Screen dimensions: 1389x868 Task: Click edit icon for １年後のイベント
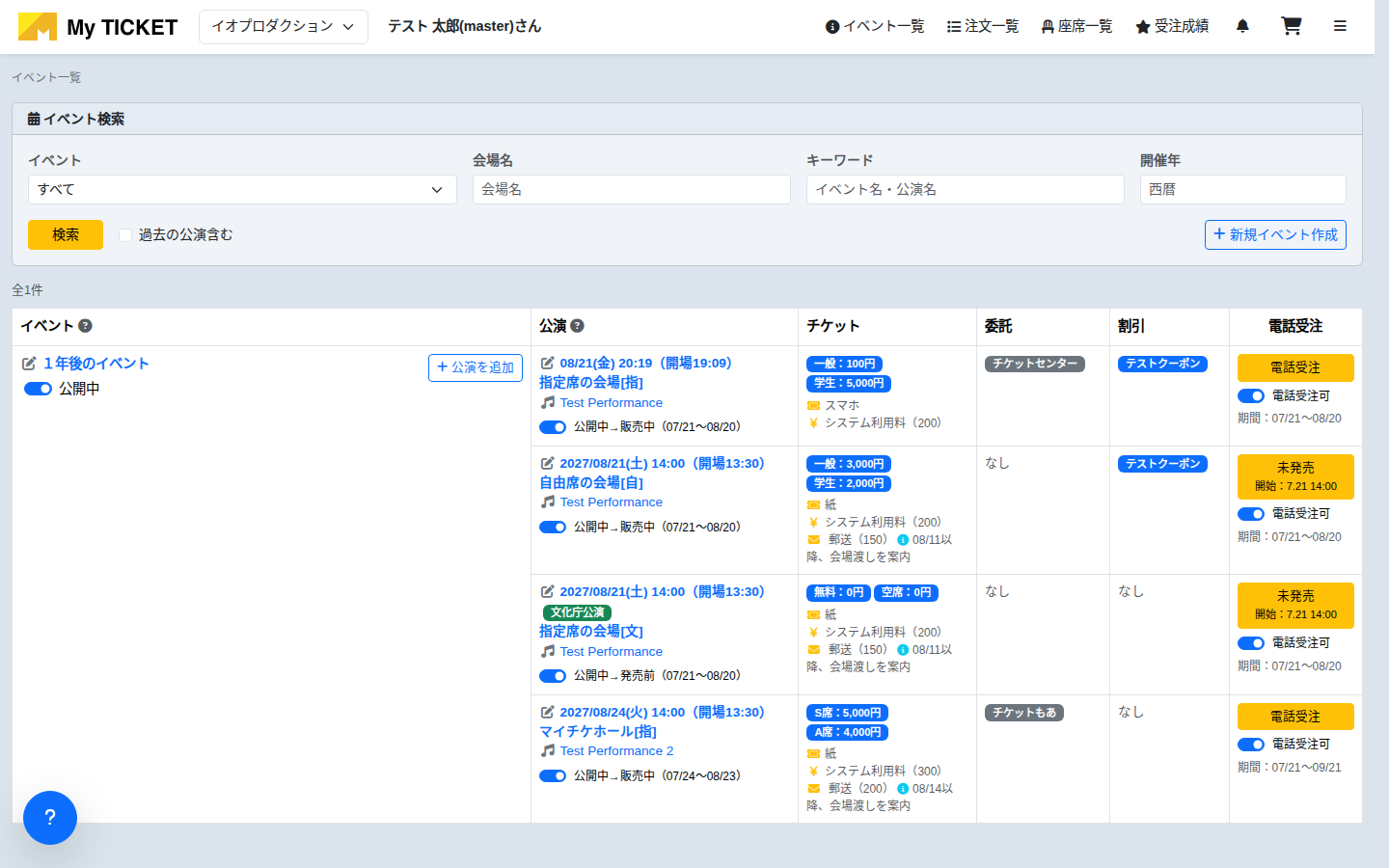[29, 364]
